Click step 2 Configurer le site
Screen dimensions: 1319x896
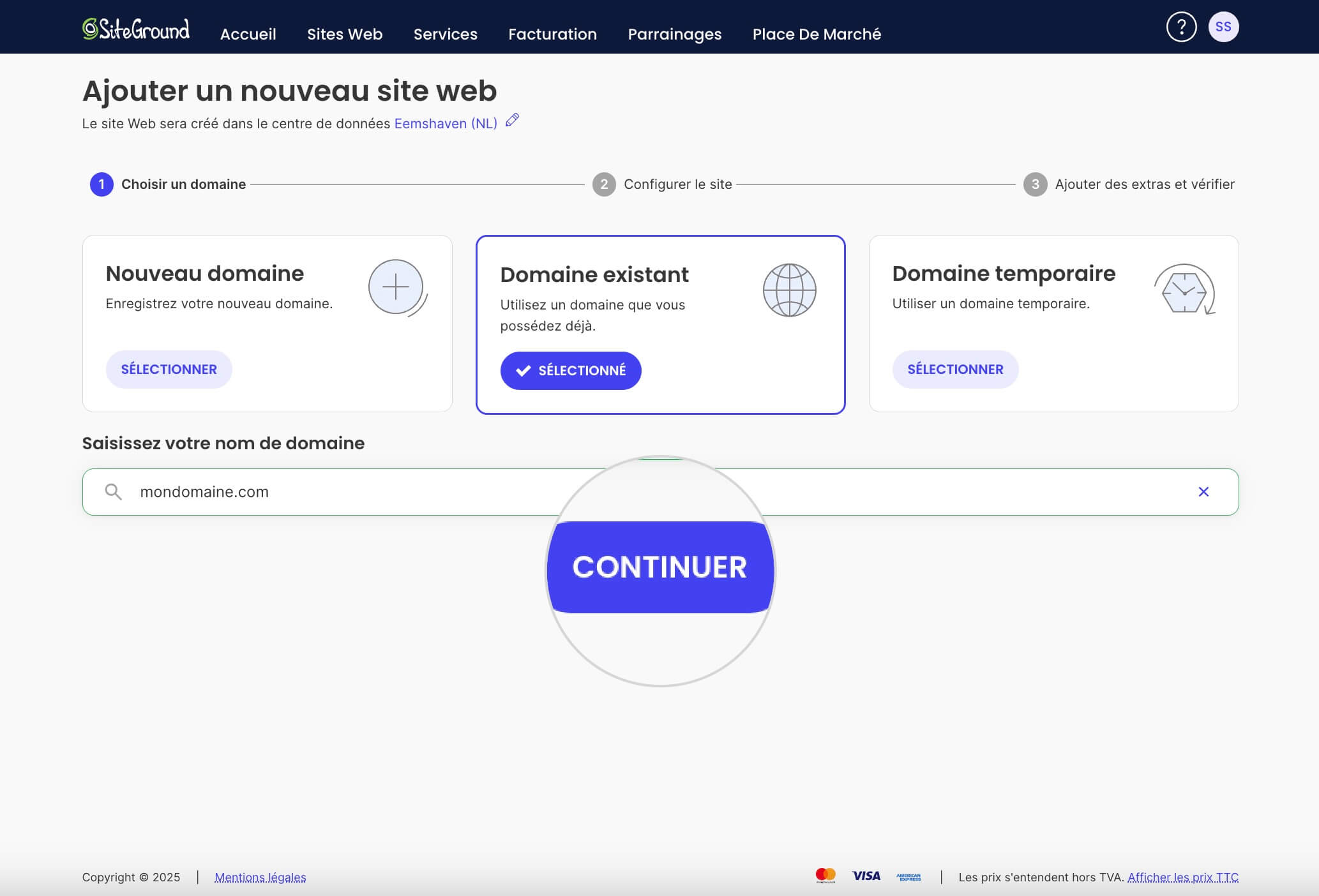(x=662, y=184)
